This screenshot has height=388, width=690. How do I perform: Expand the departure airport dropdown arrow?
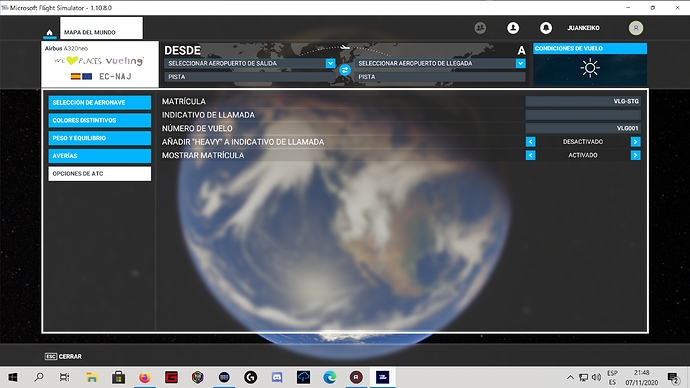(x=330, y=63)
